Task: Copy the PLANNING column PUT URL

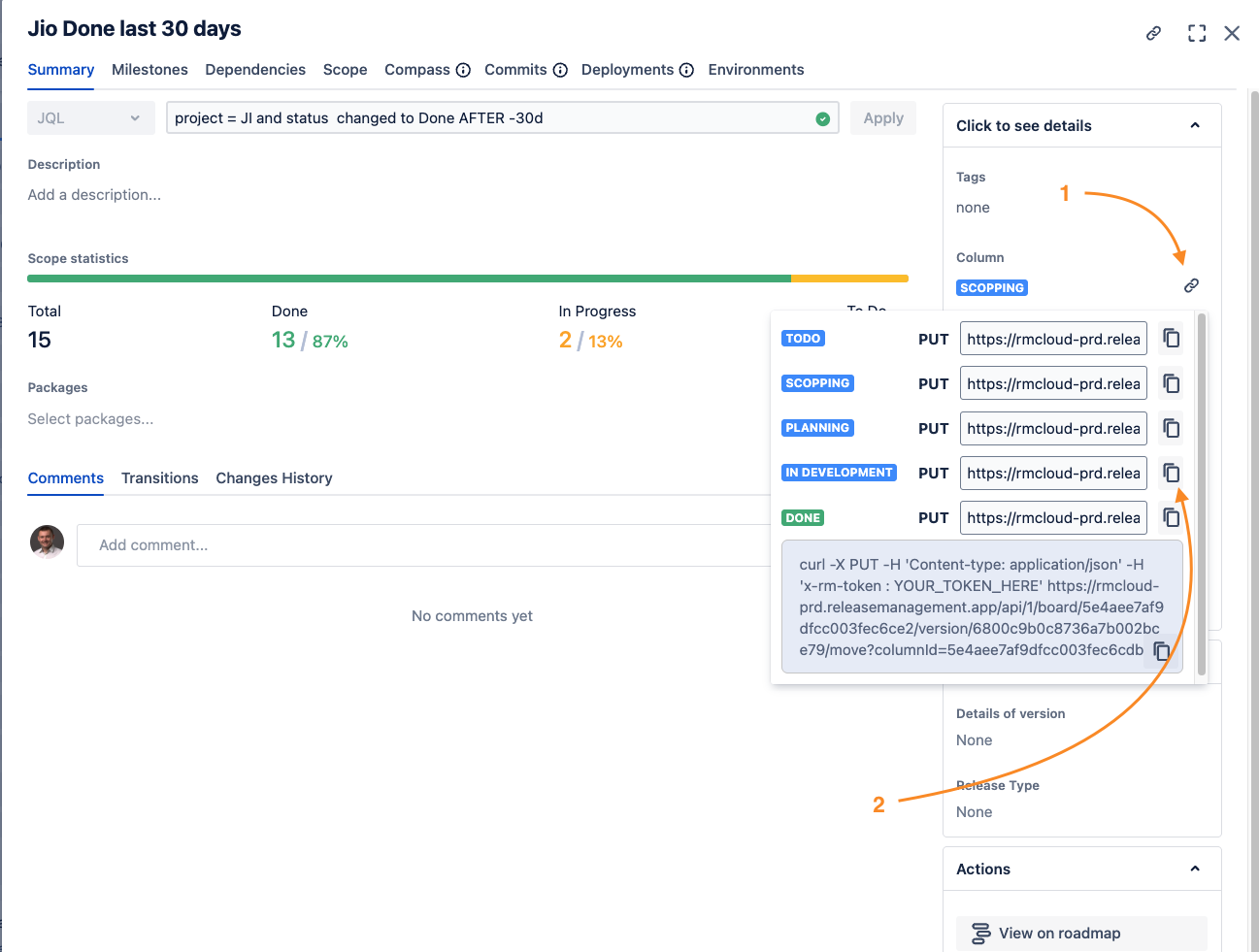Action: (x=1172, y=428)
